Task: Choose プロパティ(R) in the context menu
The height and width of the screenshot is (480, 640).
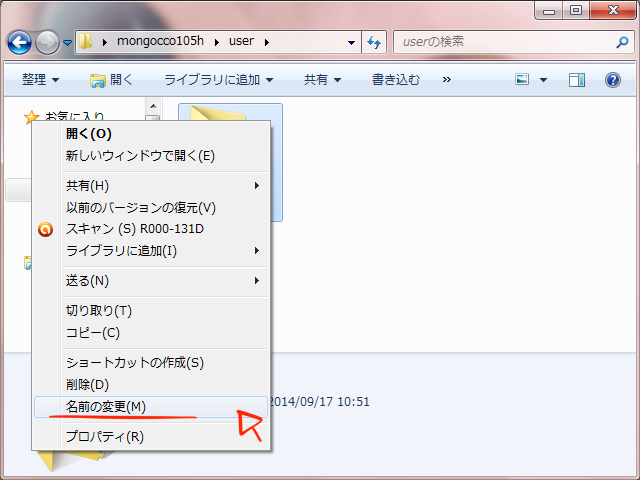Action: [x=104, y=436]
